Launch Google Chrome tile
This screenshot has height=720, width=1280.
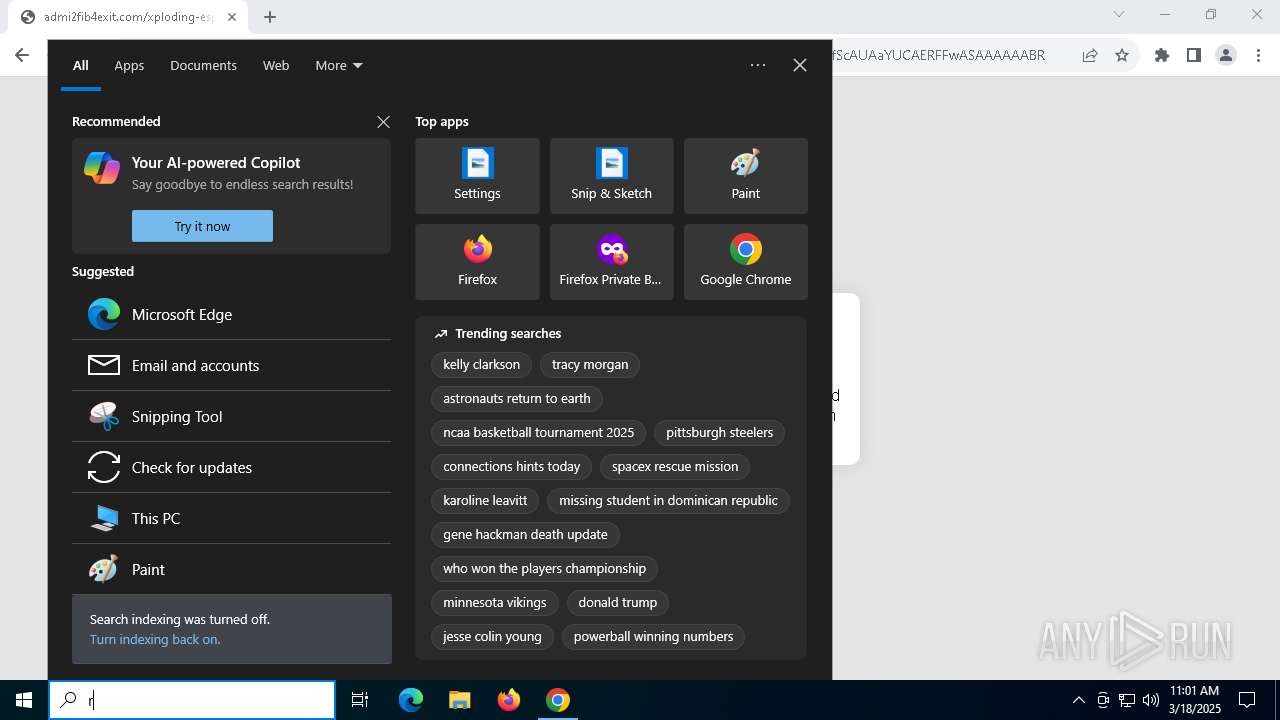pyautogui.click(x=745, y=262)
